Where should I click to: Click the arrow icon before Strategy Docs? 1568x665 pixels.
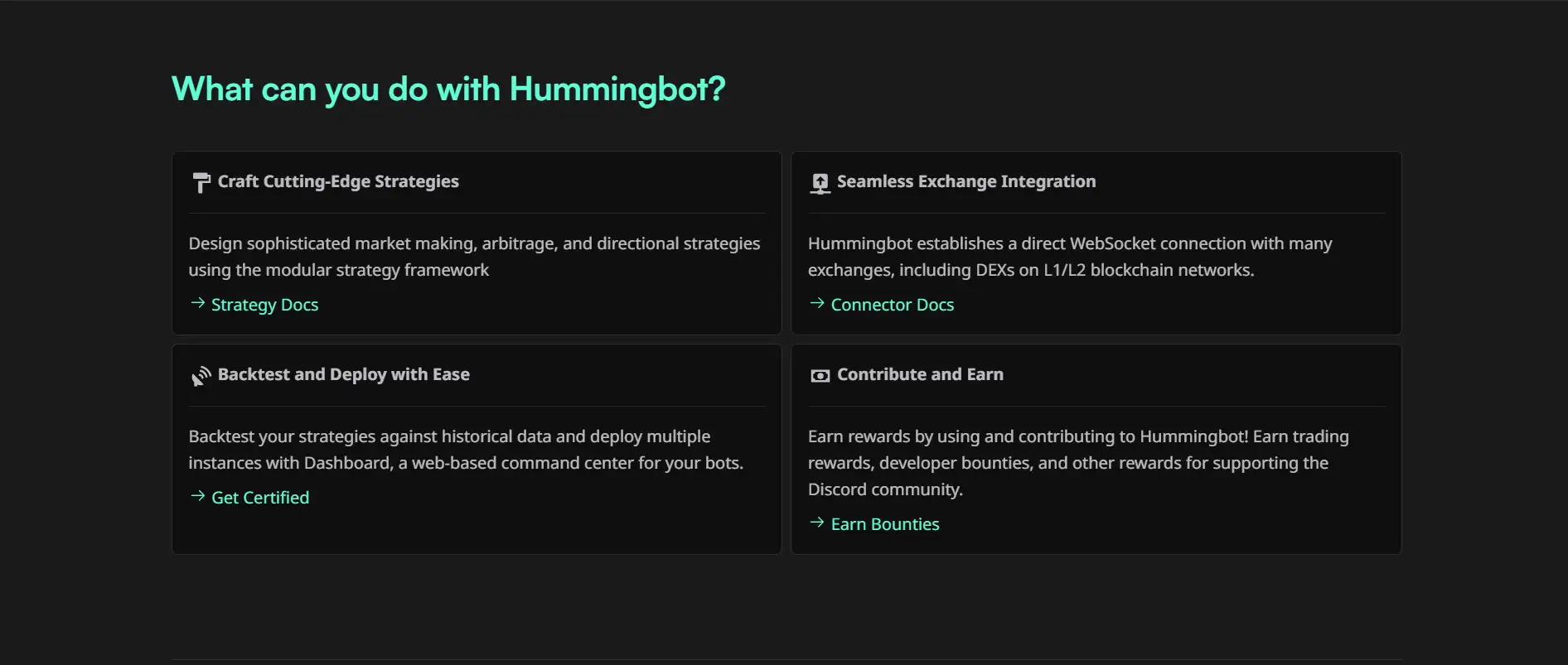point(197,303)
